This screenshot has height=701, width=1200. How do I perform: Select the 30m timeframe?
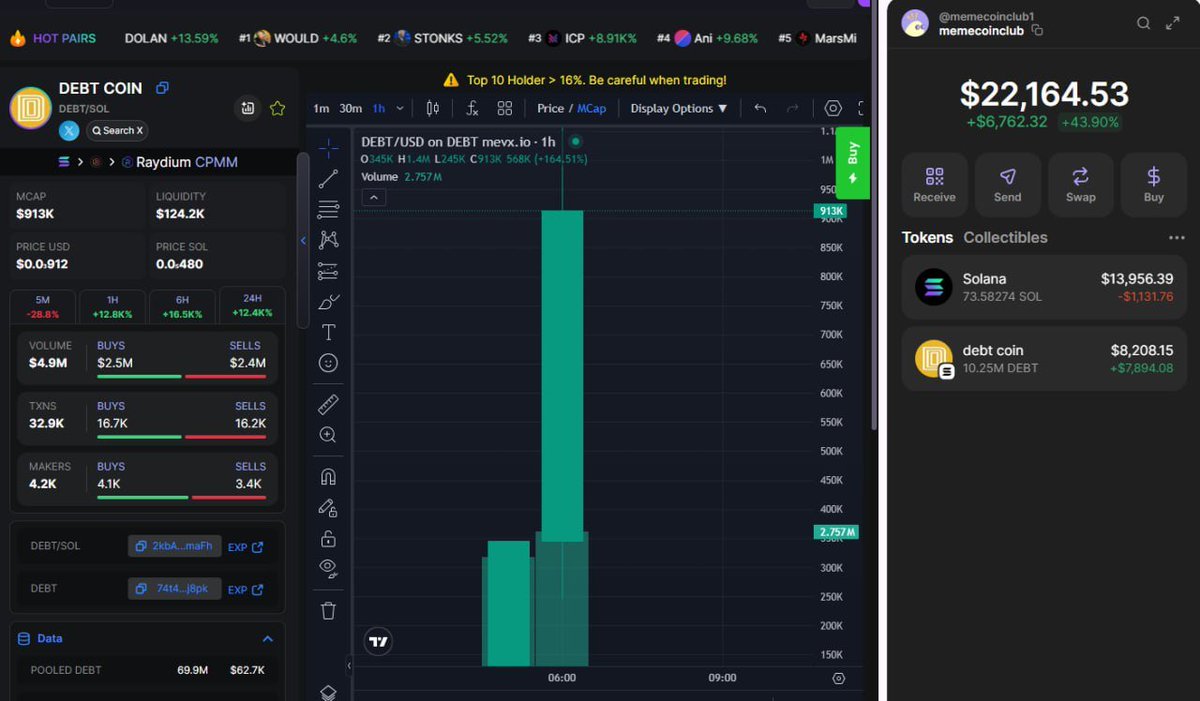coord(350,108)
